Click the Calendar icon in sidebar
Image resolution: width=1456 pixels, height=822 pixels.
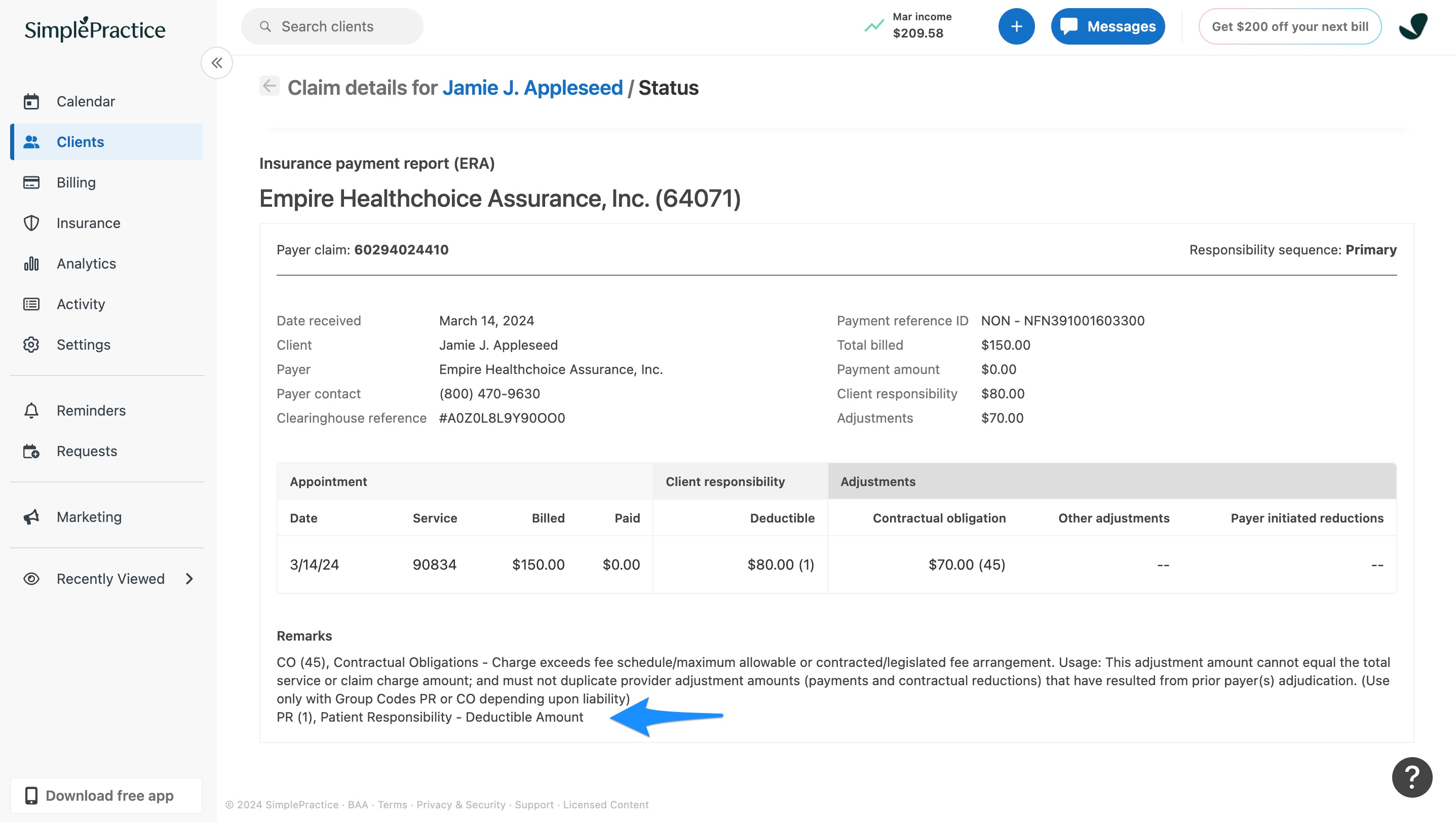point(31,101)
